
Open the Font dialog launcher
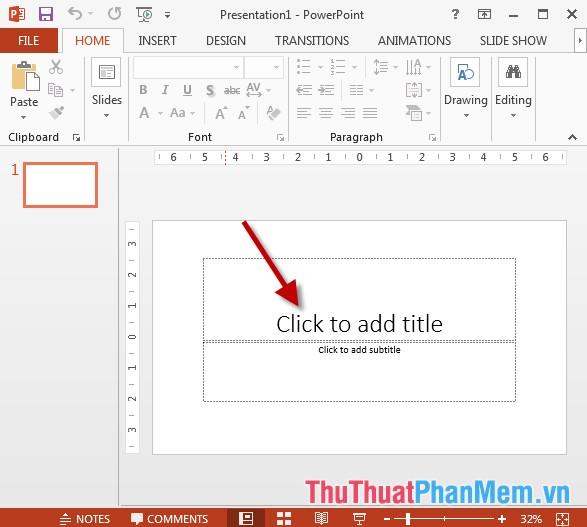click(280, 138)
